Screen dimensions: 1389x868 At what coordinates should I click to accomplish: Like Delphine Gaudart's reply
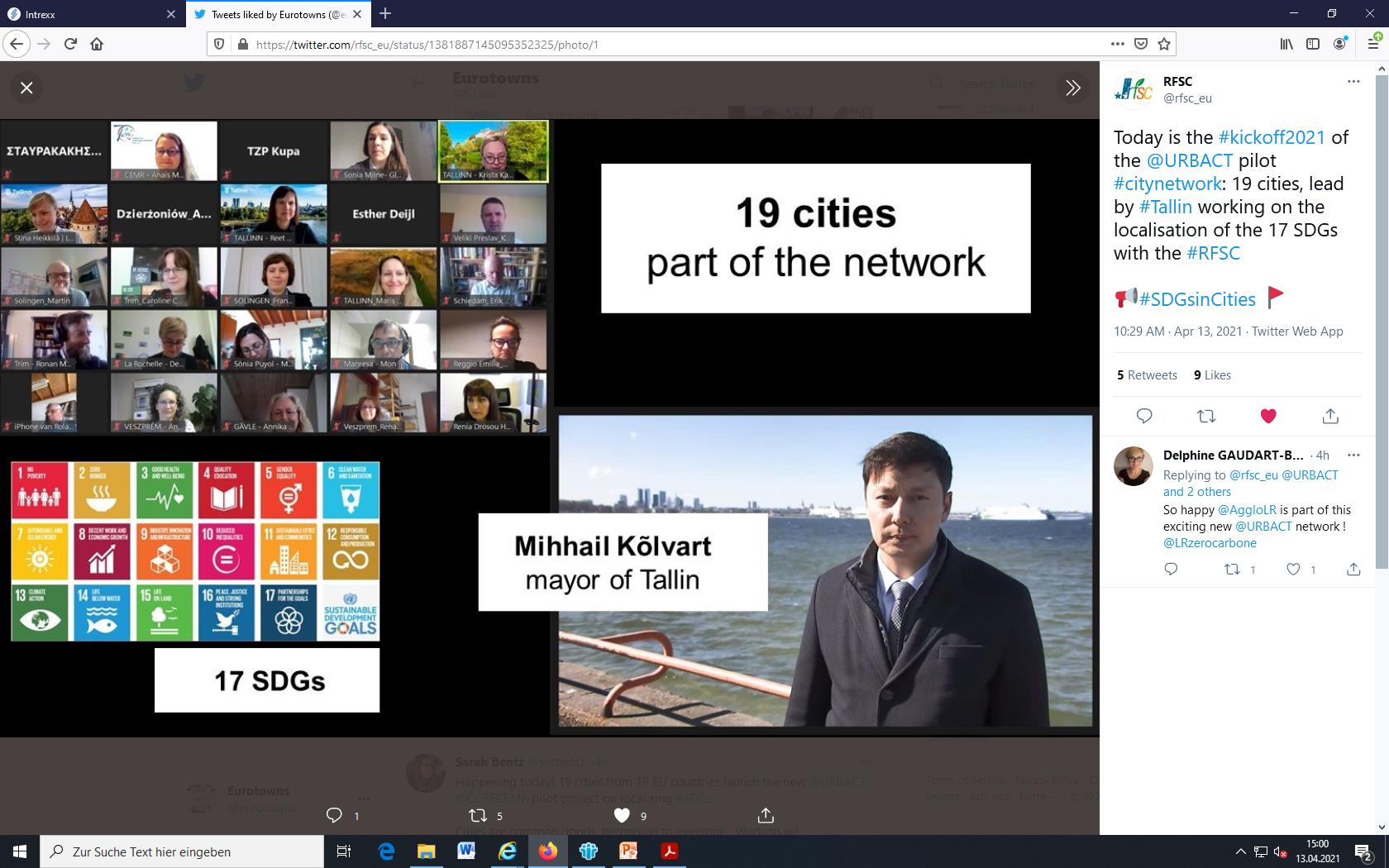(1293, 569)
